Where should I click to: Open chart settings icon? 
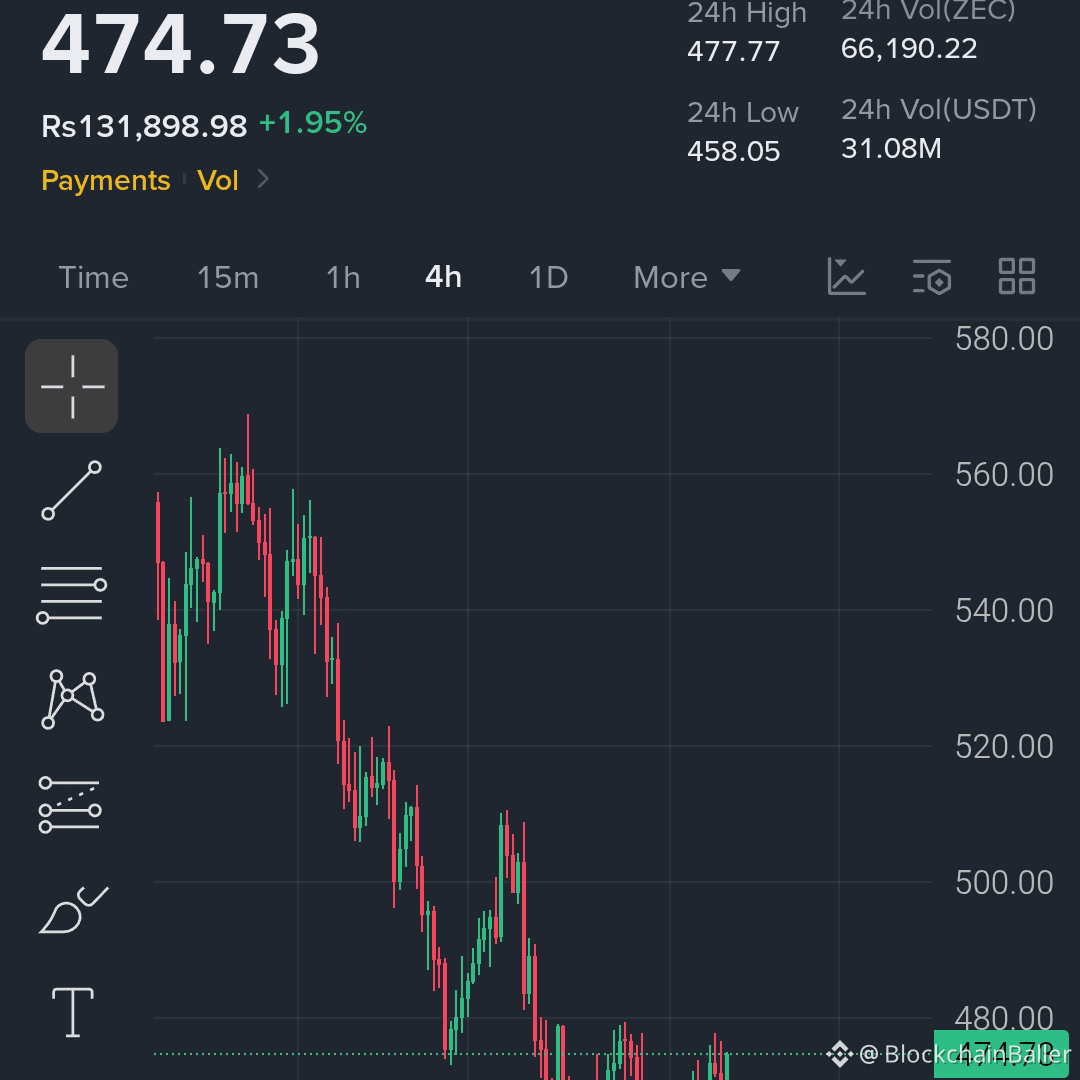tap(932, 277)
